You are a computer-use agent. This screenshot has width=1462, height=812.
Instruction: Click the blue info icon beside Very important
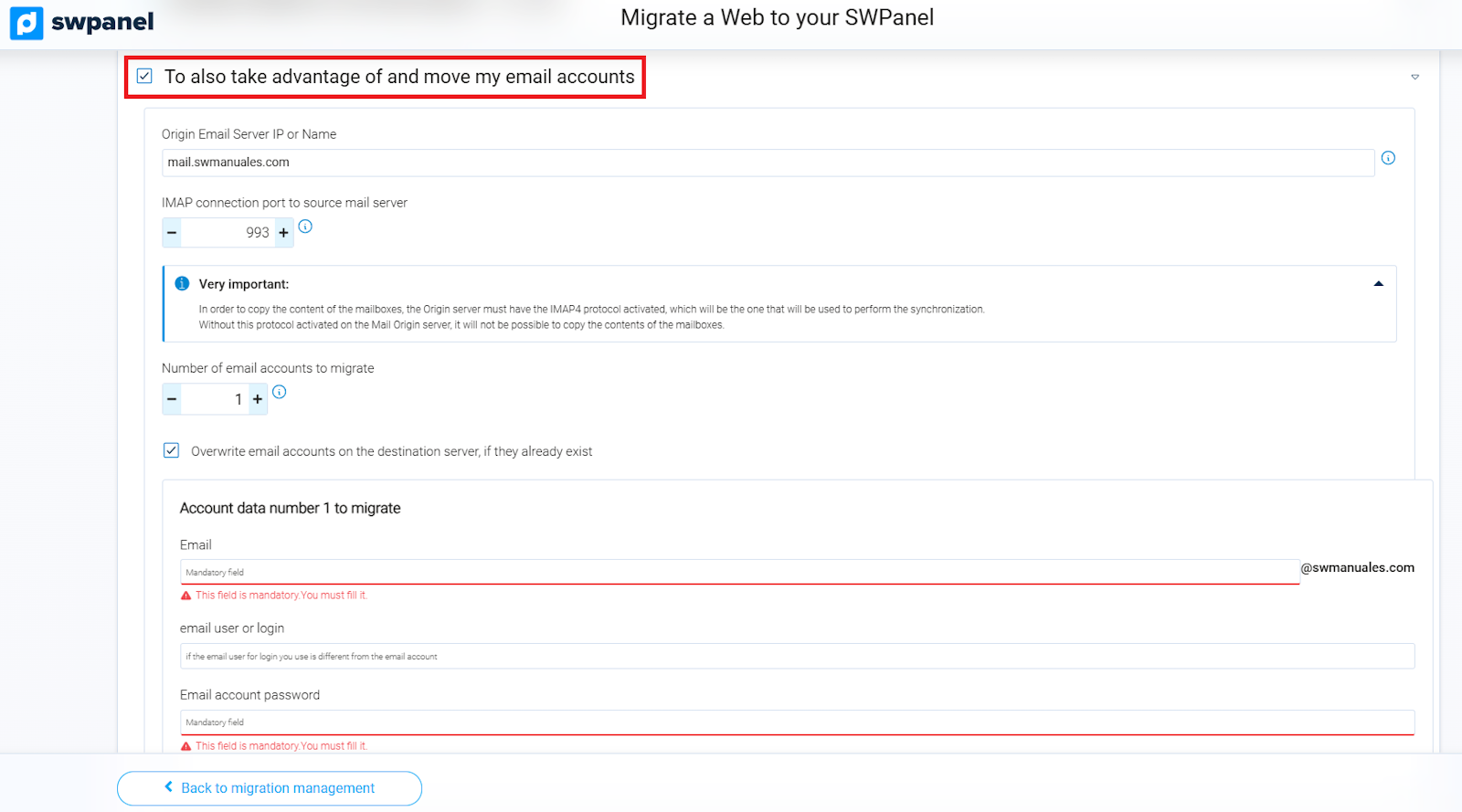182,284
